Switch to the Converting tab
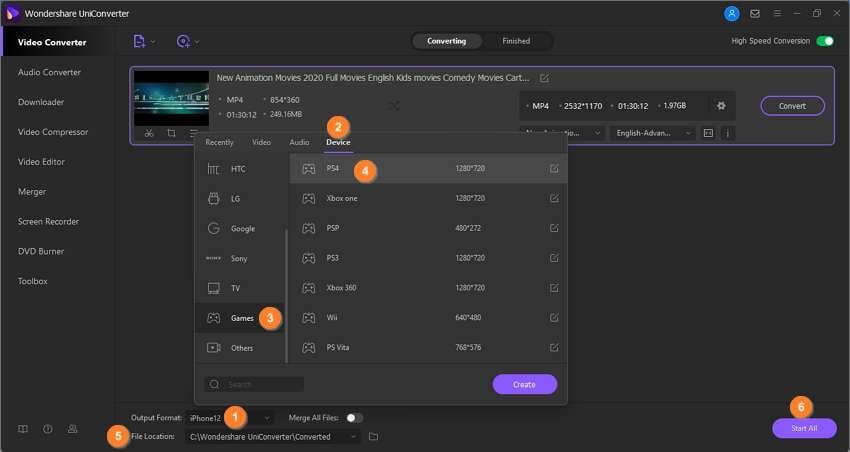Viewport: 850px width, 452px height. (x=447, y=41)
